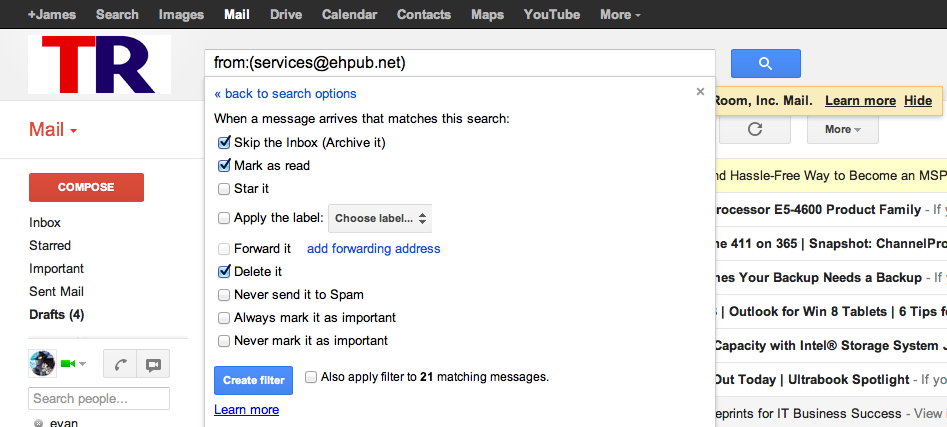Screen dimensions: 947x427
Task: Click back to search options link
Action: pyautogui.click(x=285, y=94)
